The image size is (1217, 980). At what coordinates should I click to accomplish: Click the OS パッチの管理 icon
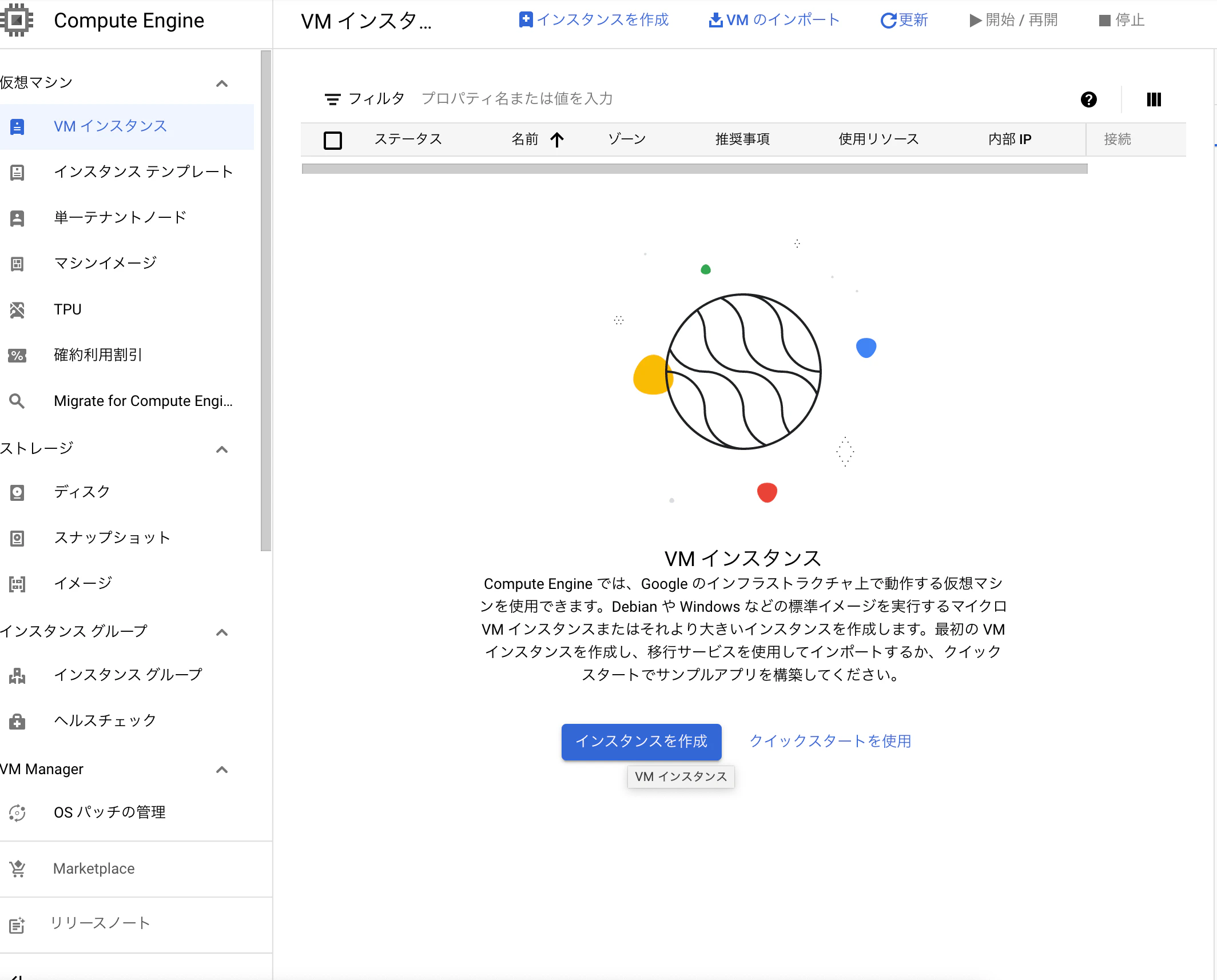[x=17, y=812]
